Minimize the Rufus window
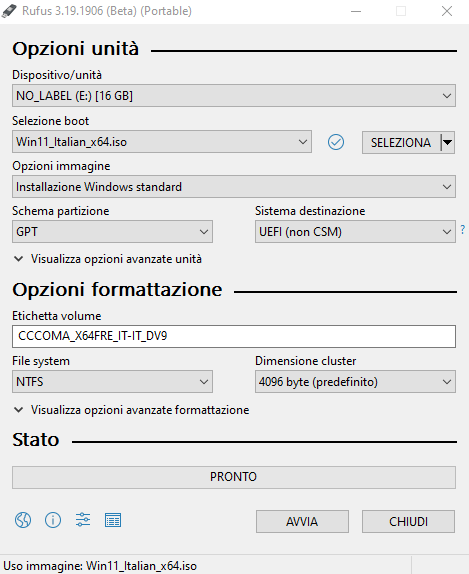 point(356,11)
